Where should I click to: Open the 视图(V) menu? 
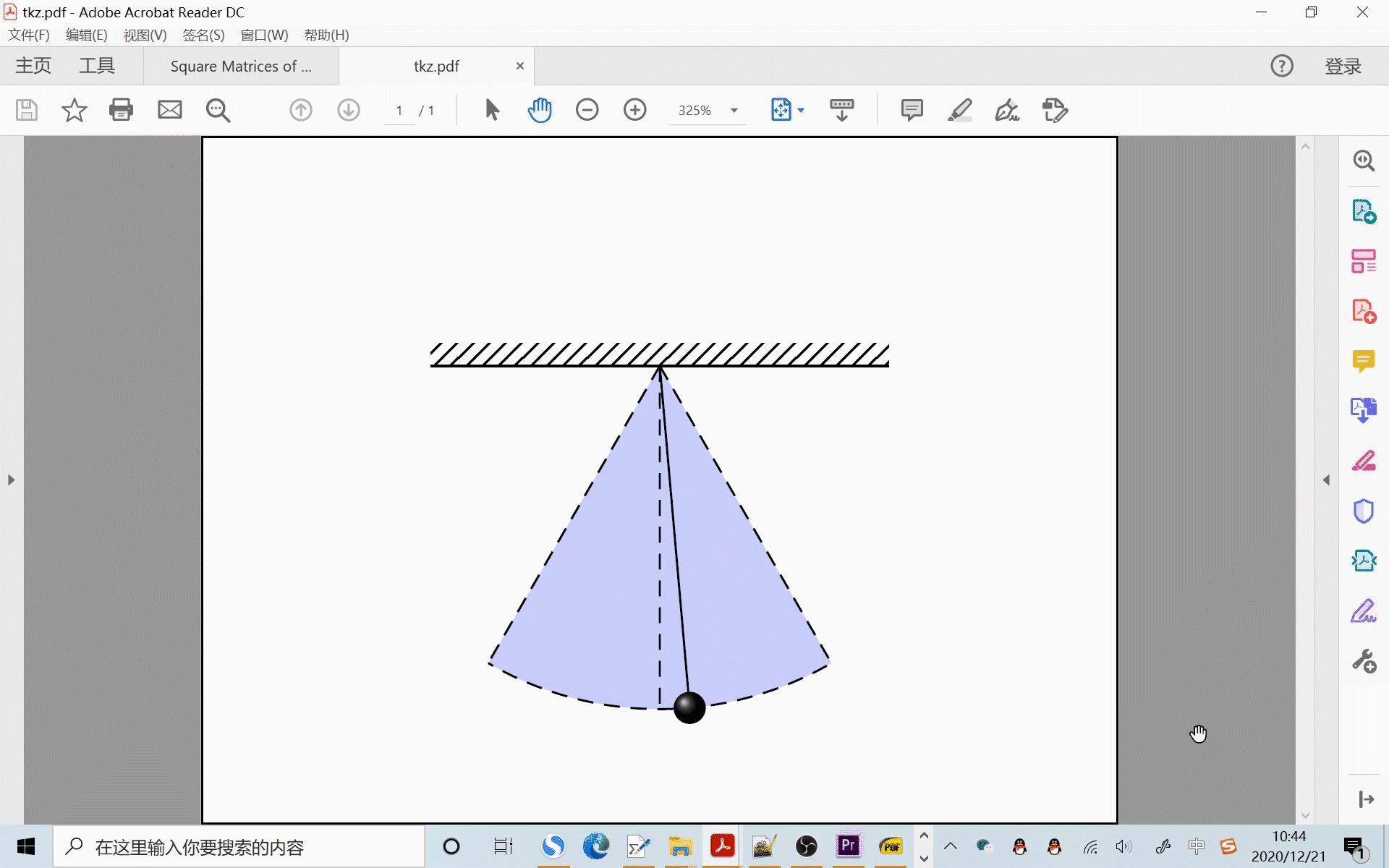pos(145,35)
